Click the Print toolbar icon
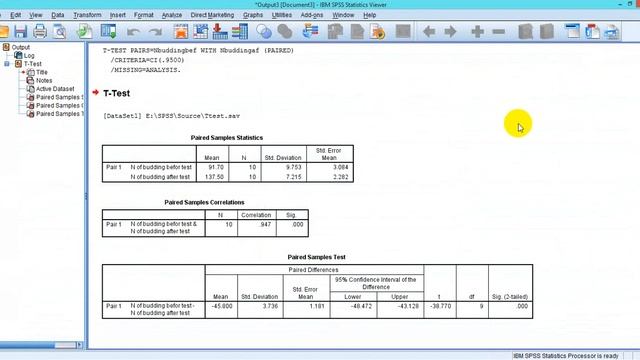 (40, 31)
